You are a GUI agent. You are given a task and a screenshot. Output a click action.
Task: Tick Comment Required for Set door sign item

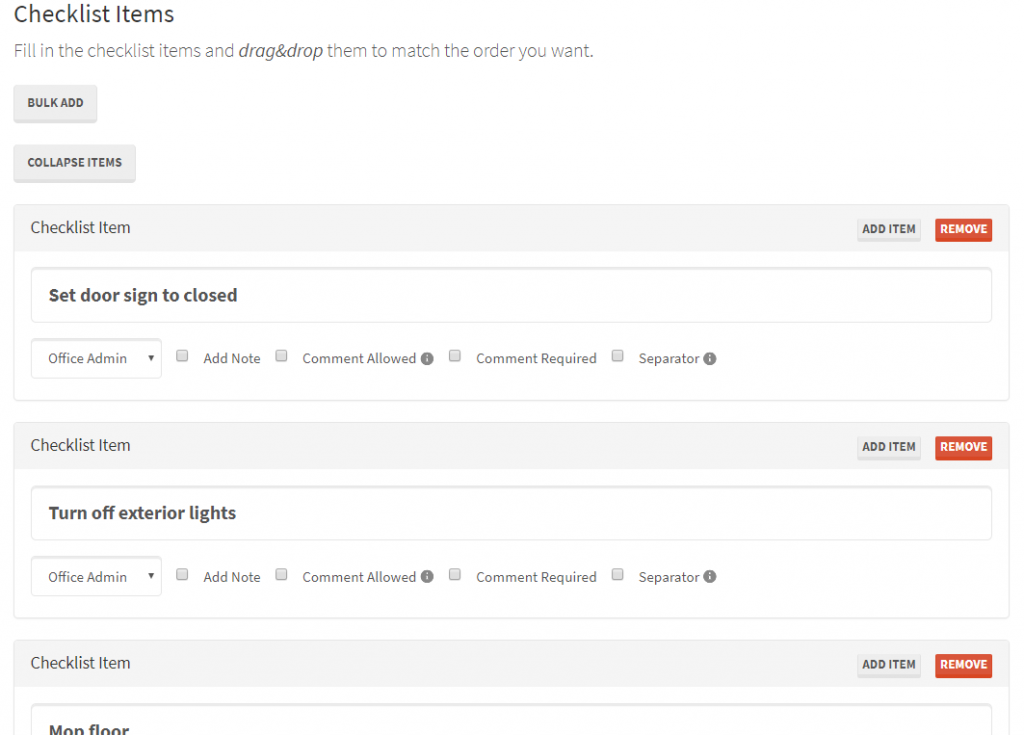tap(455, 356)
